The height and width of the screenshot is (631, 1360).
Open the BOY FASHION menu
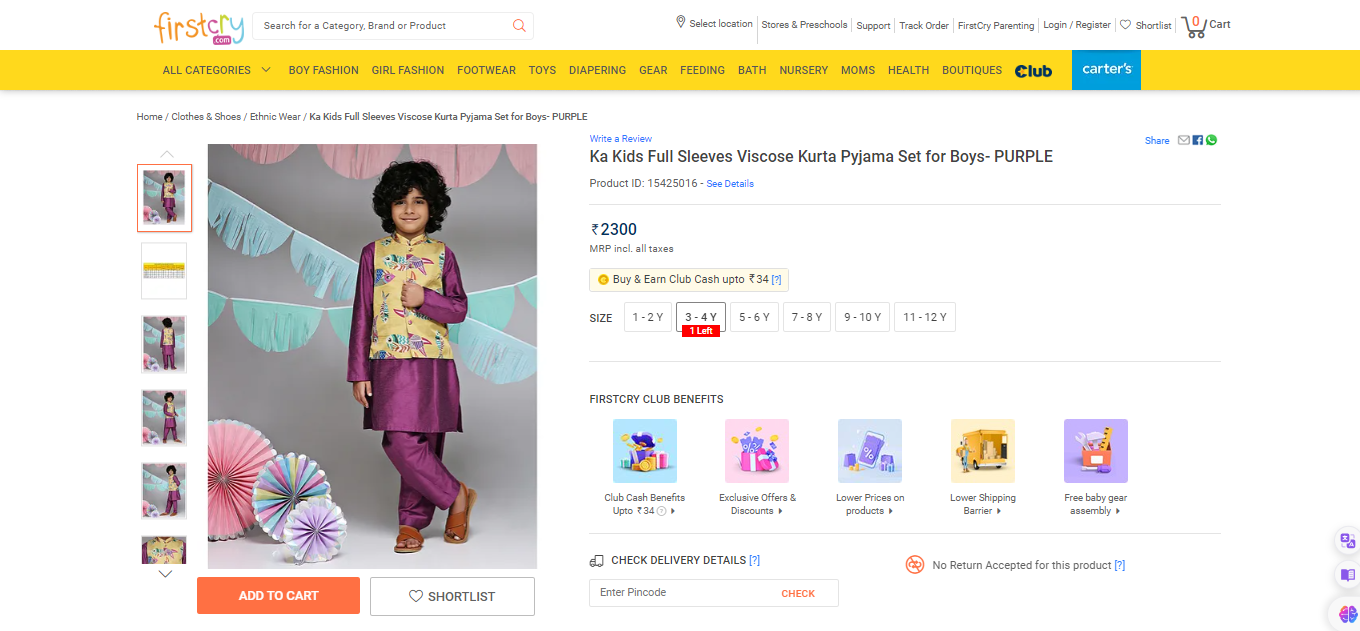click(323, 70)
